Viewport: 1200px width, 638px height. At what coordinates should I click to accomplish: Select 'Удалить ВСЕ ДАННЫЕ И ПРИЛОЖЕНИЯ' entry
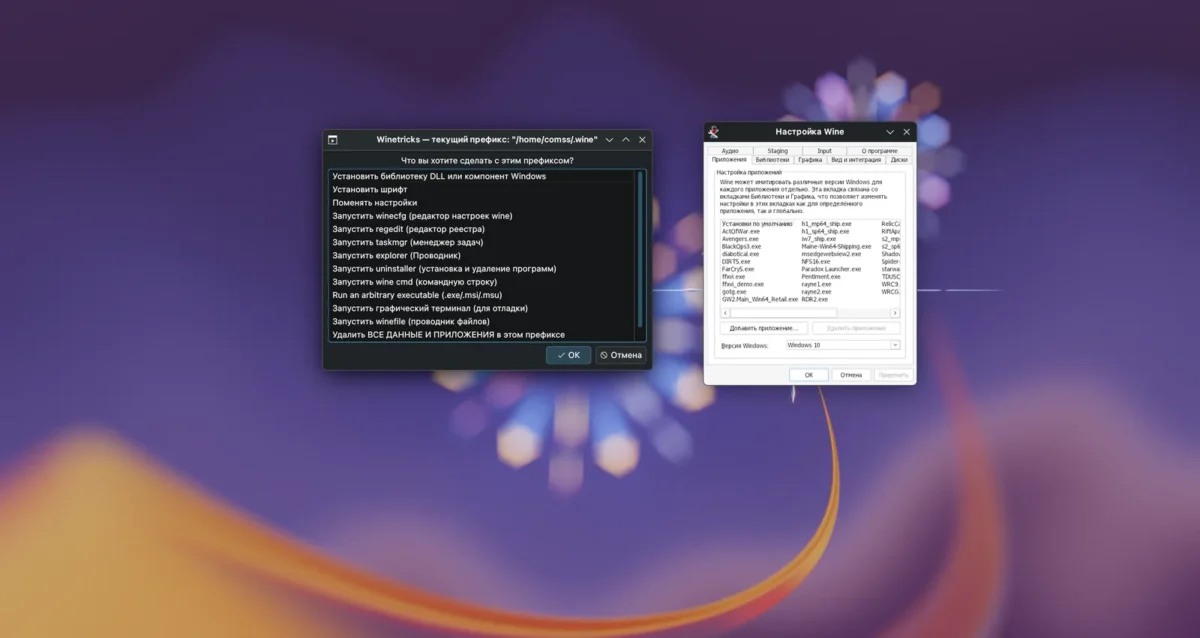coord(482,334)
